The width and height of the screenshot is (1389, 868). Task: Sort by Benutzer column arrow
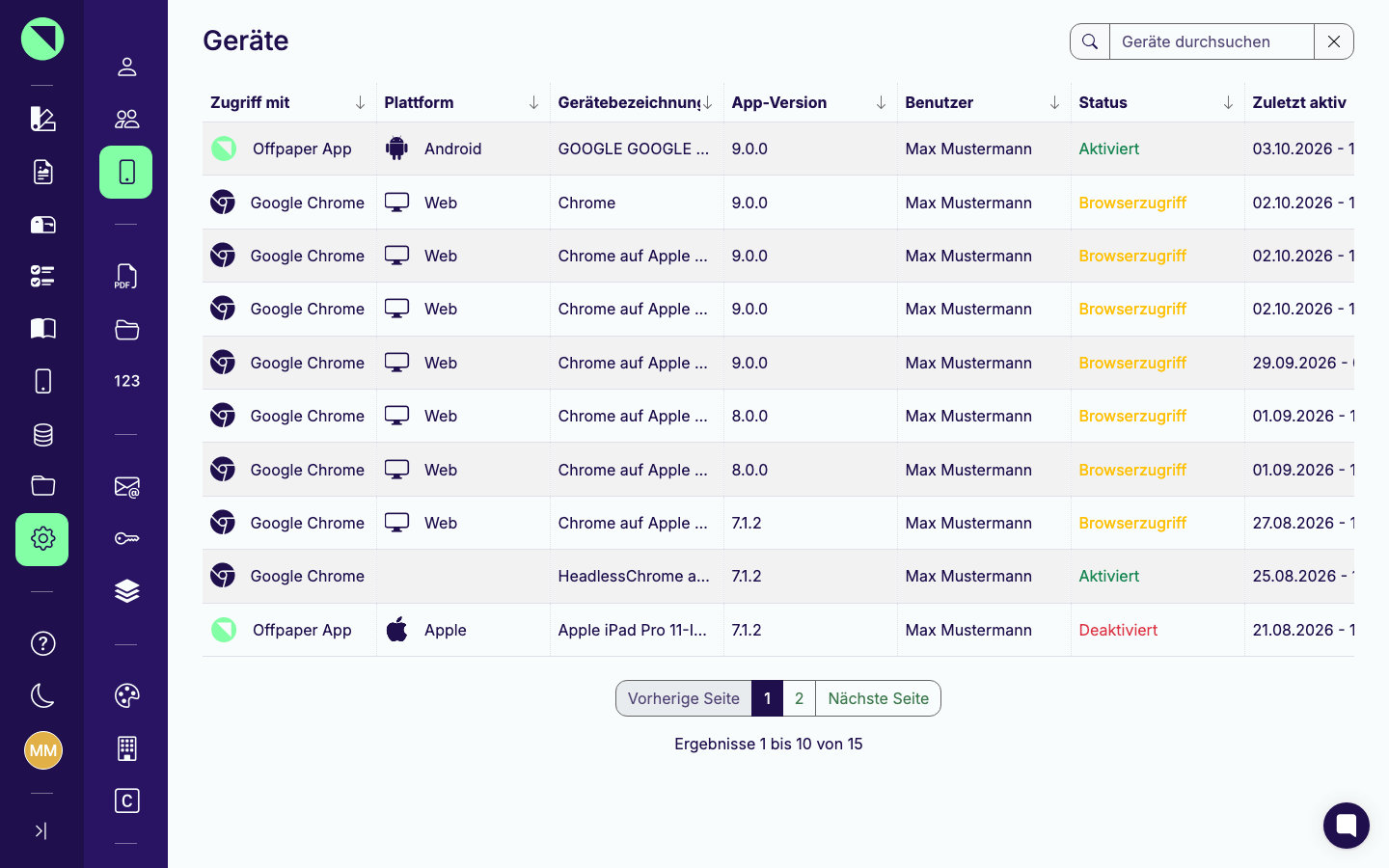(1054, 102)
